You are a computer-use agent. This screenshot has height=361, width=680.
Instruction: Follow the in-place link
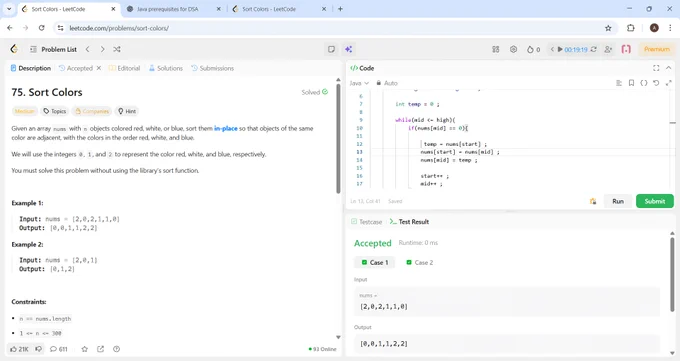tap(226, 128)
